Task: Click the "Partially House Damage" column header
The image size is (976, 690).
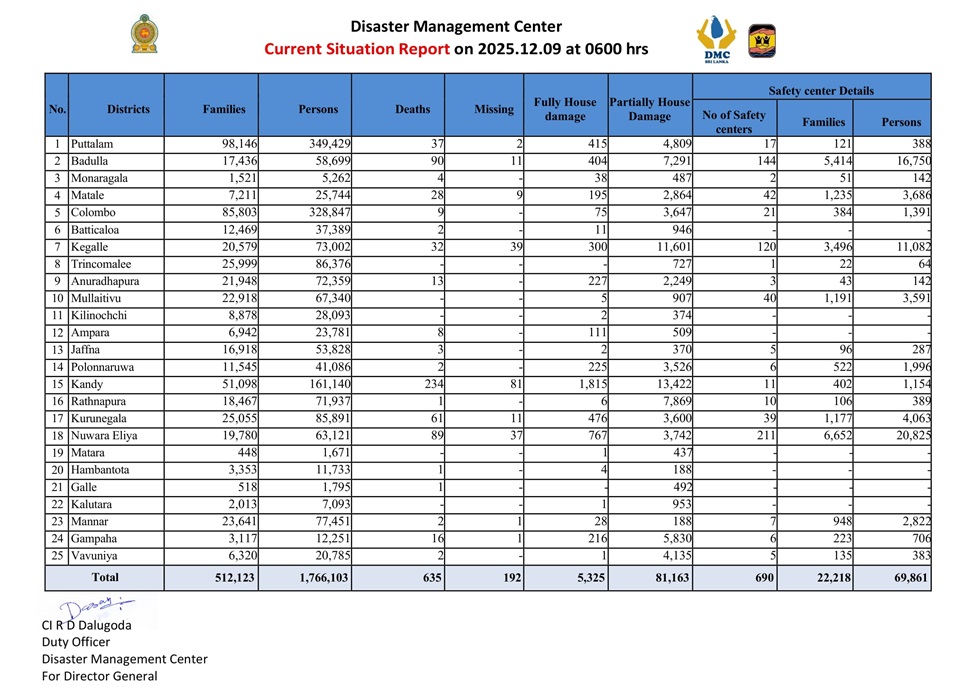Action: click(649, 109)
